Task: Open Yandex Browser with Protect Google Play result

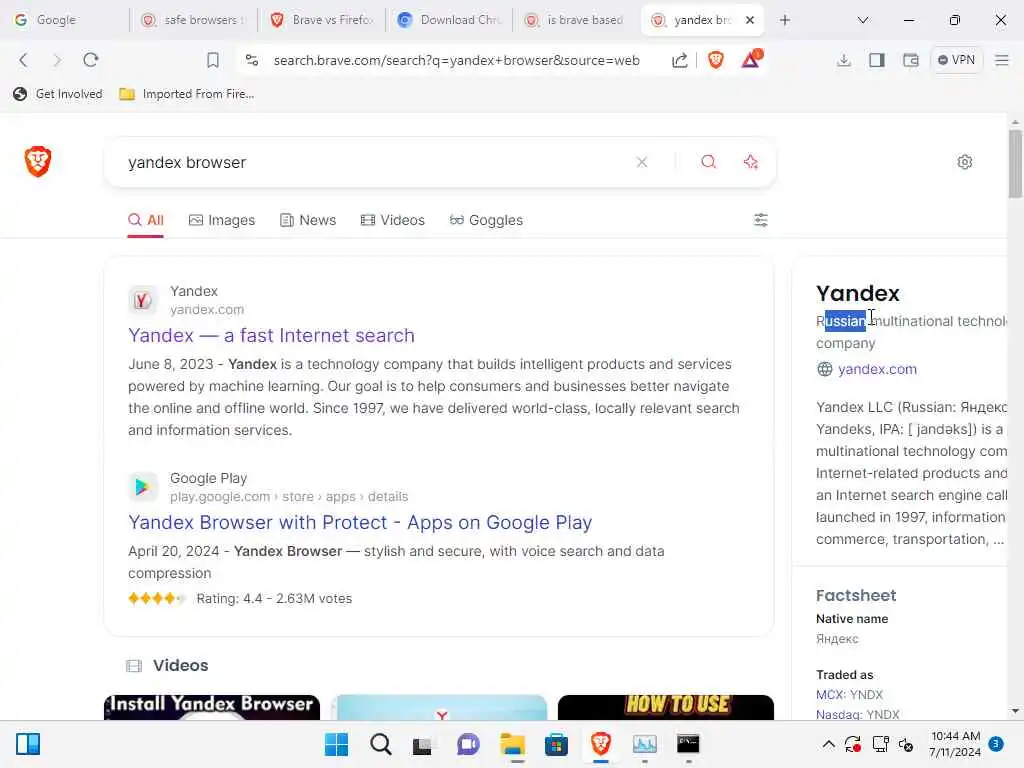Action: 360,522
